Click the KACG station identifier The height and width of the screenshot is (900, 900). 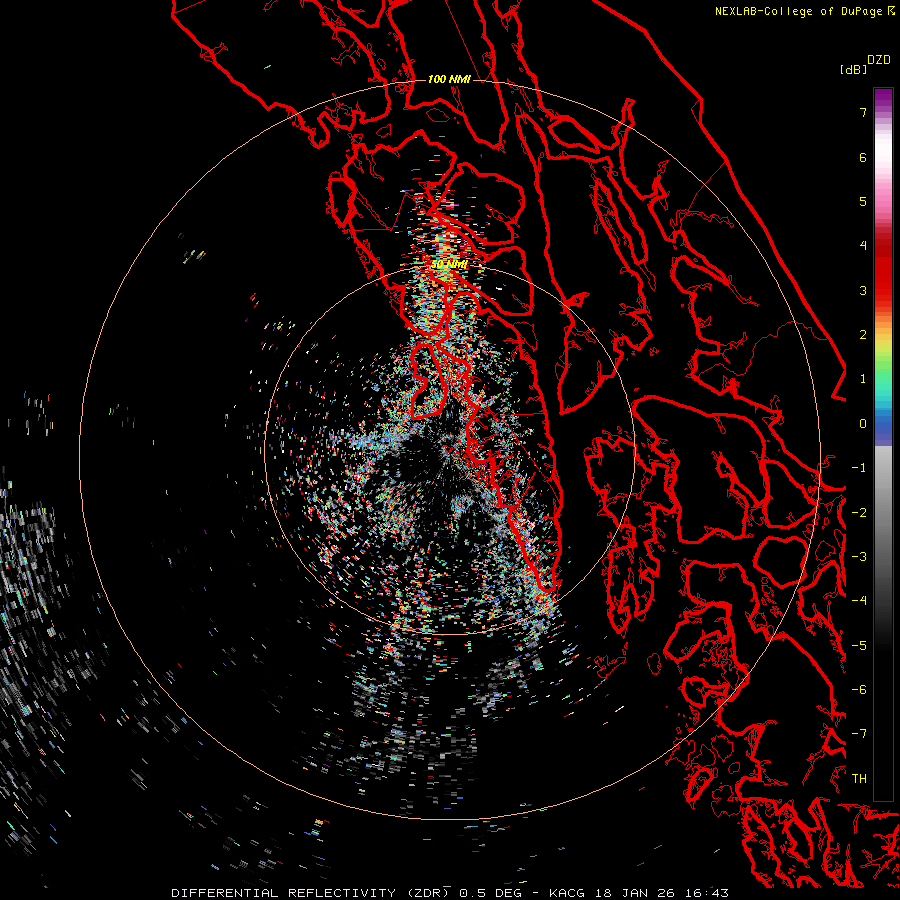(x=567, y=893)
